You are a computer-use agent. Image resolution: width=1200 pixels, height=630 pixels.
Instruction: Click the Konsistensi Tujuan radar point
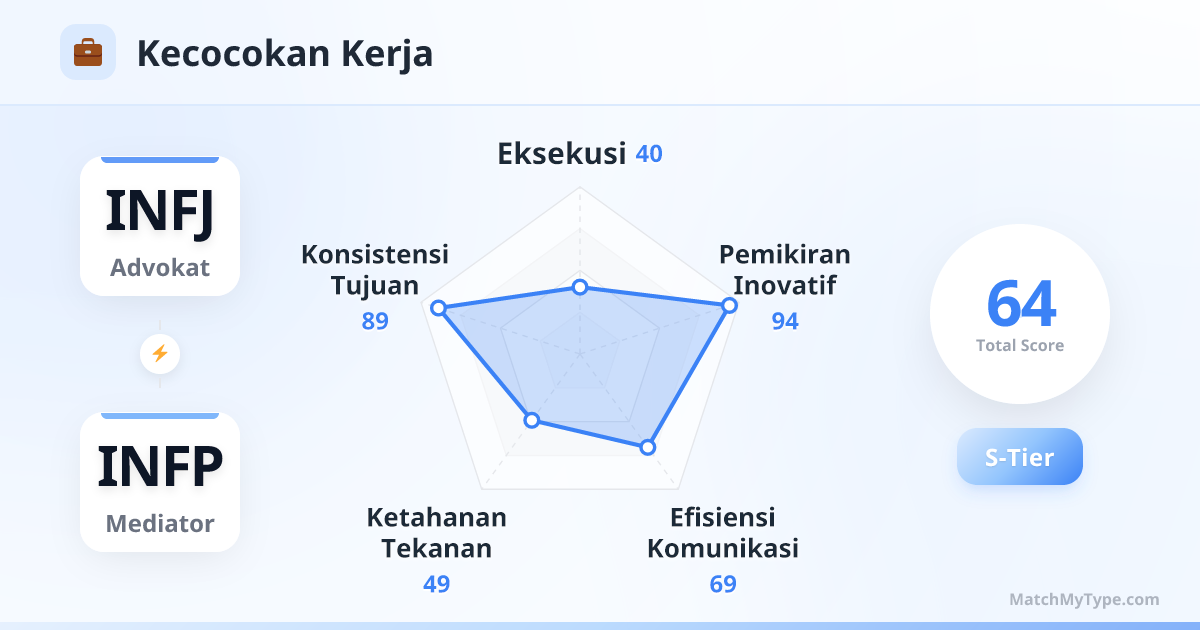click(x=437, y=308)
